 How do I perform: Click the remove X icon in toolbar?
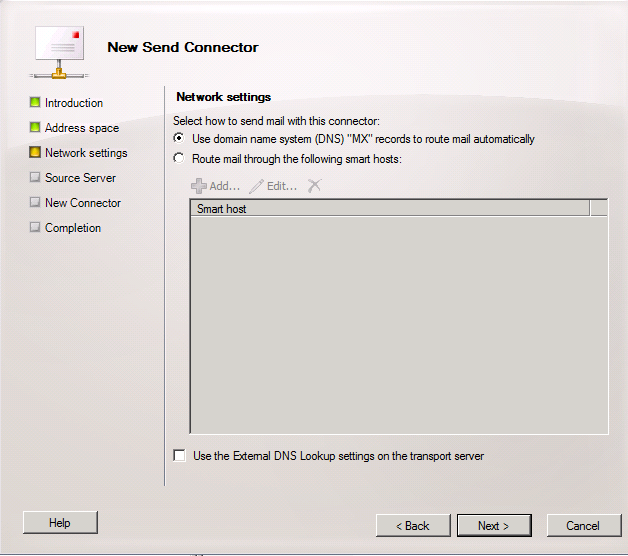click(x=314, y=185)
